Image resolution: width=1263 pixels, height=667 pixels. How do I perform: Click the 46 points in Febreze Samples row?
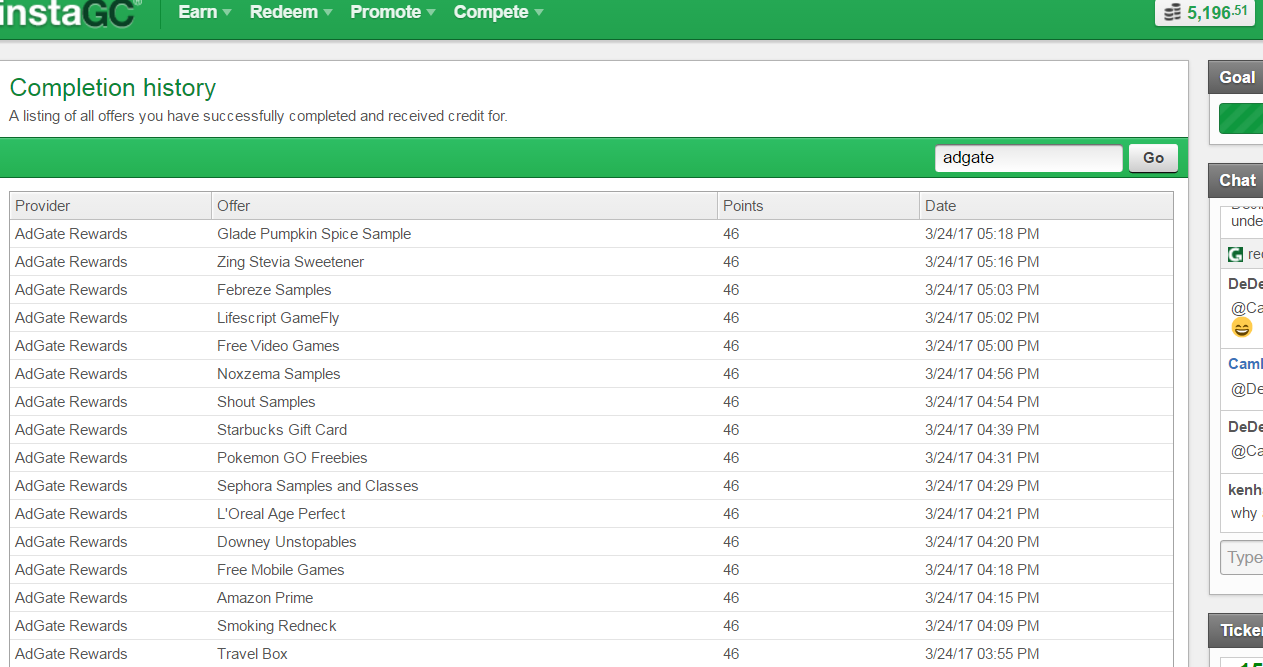[x=731, y=290]
